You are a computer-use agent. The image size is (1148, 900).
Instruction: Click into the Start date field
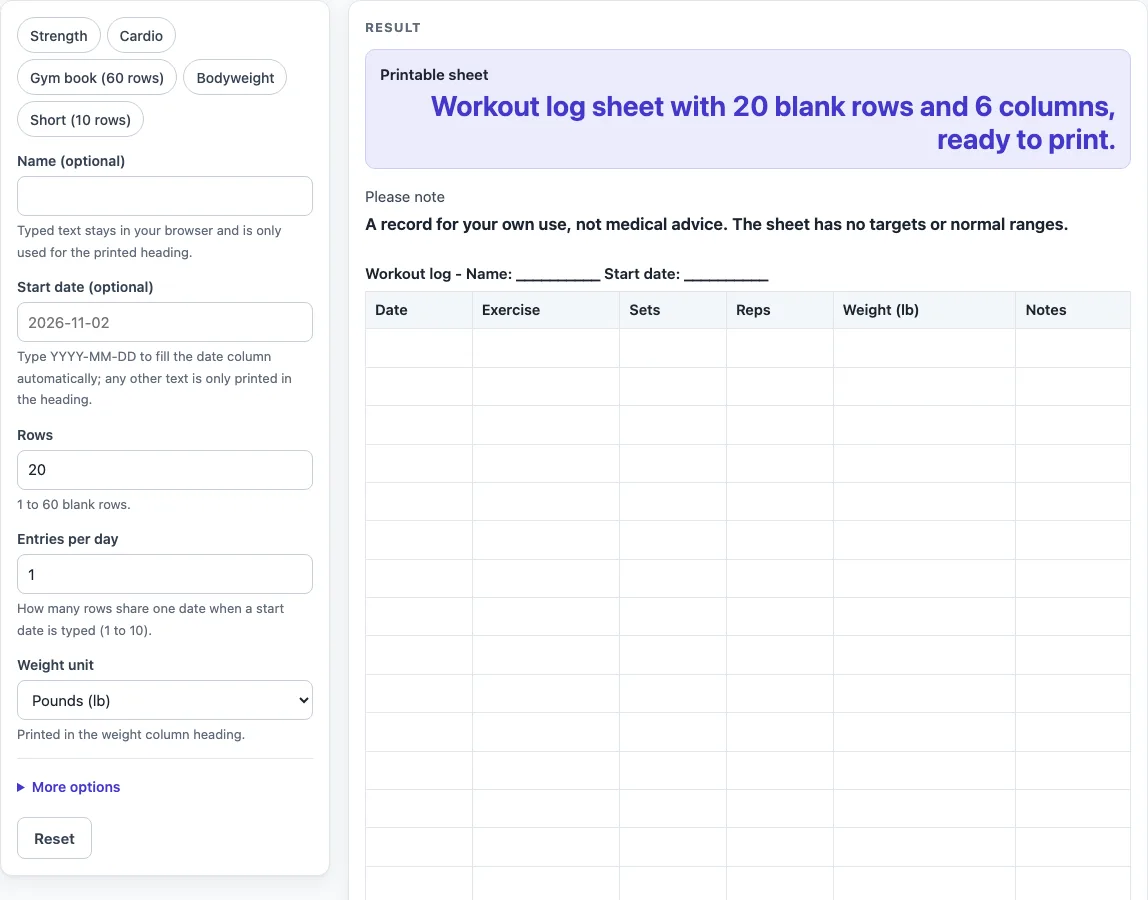pyautogui.click(x=165, y=322)
